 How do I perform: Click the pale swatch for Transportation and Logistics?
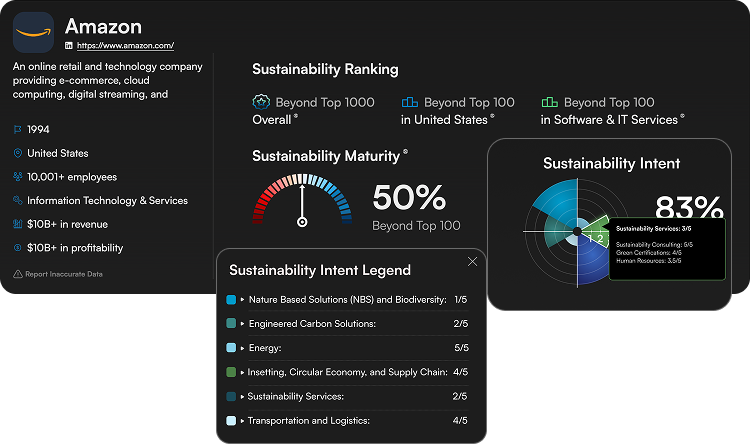point(231,421)
